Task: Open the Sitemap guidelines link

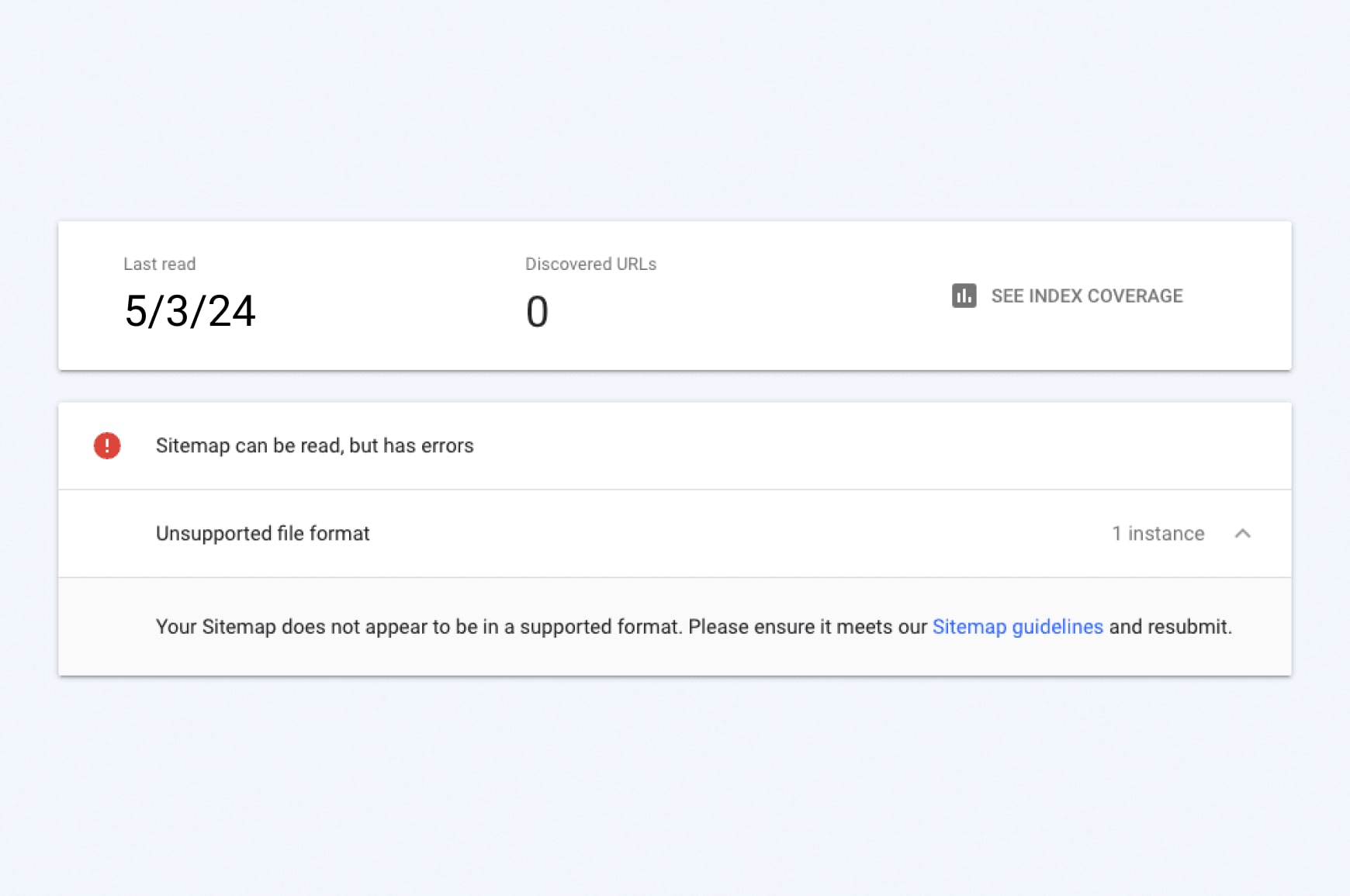Action: (1017, 627)
